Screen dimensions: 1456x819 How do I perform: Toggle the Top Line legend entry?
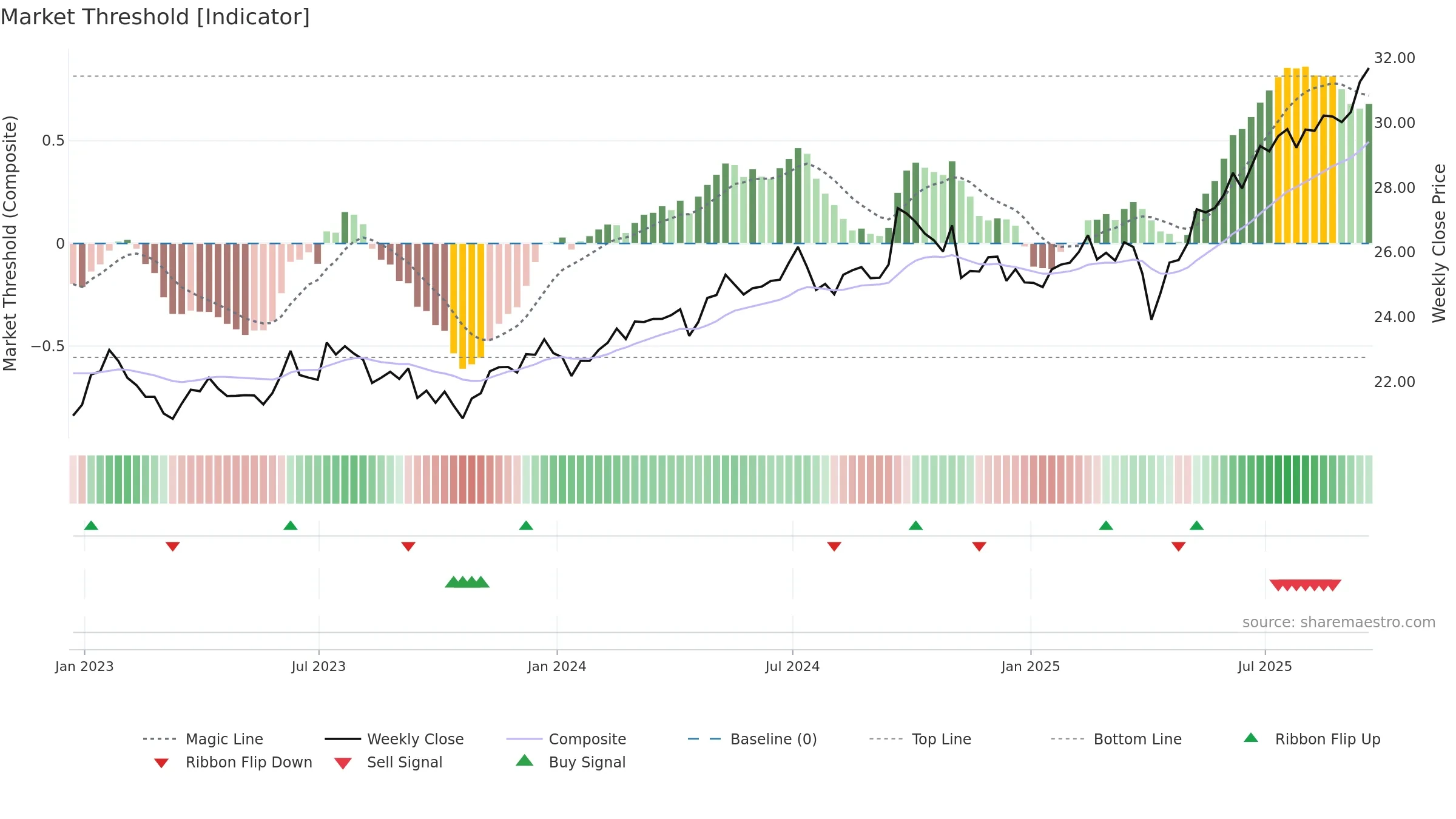point(920,739)
